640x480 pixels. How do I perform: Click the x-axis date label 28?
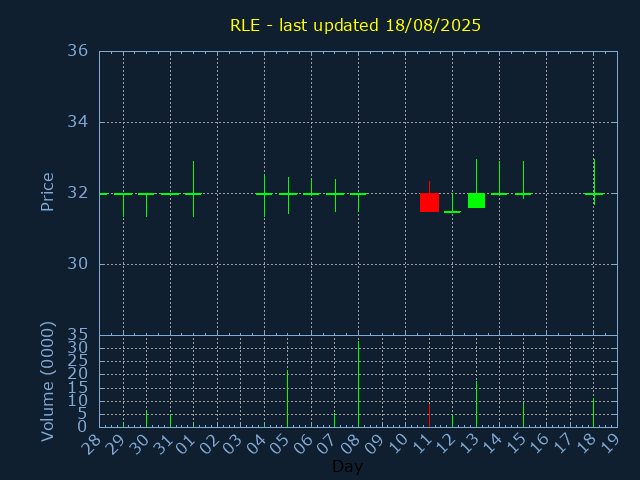pyautogui.click(x=91, y=444)
